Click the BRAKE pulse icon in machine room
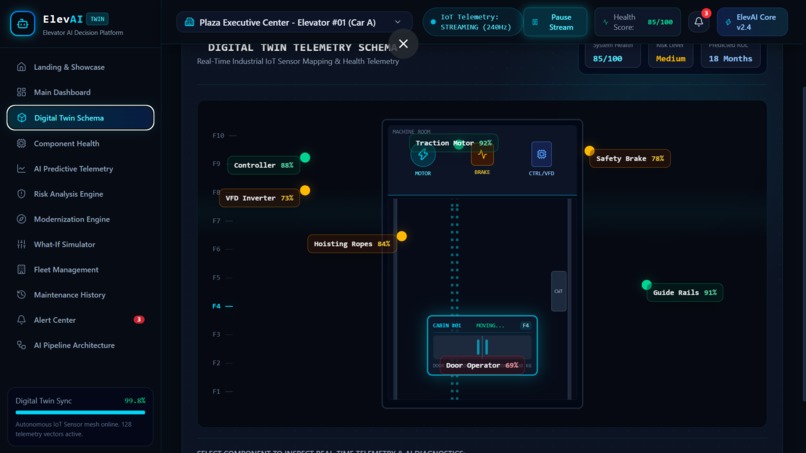The width and height of the screenshot is (806, 453). click(x=482, y=155)
